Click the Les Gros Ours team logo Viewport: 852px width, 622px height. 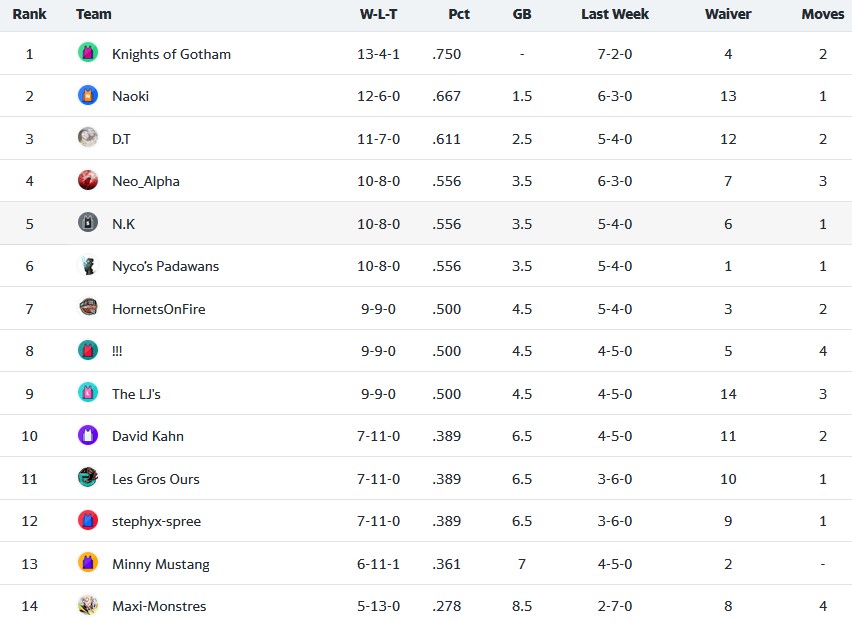click(x=88, y=478)
